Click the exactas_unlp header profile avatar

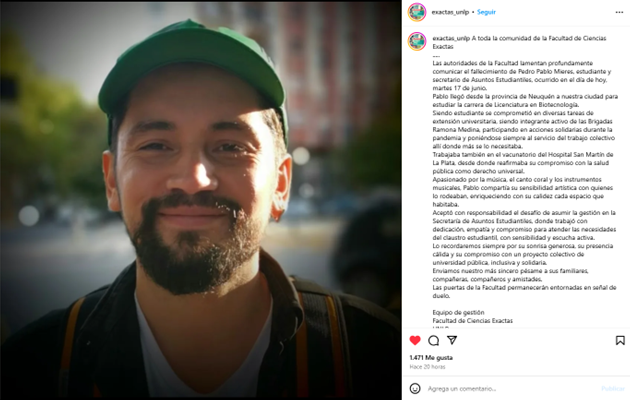coord(417,12)
